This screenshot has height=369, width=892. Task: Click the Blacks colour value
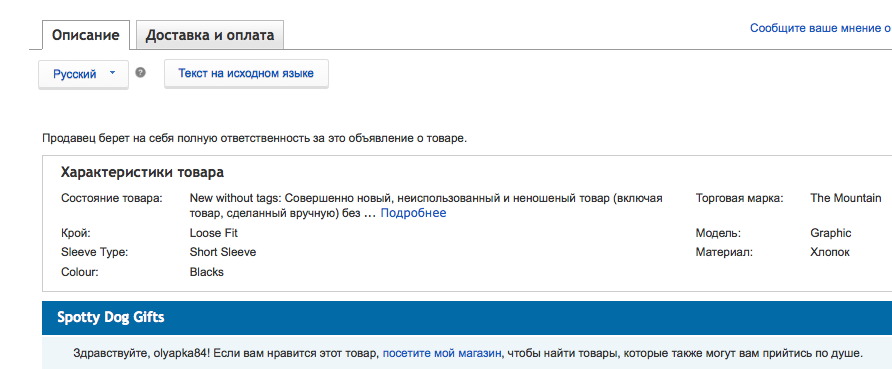(x=207, y=272)
